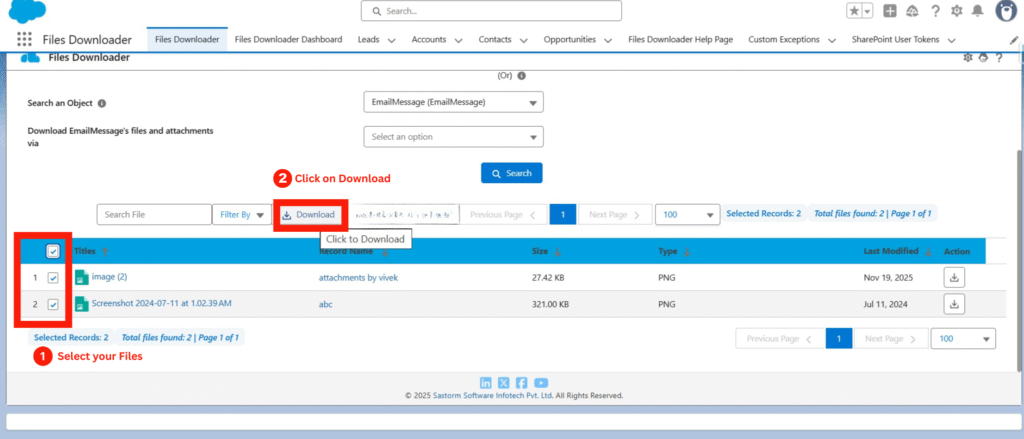
Task: Click the Record Name column header
Action: coord(345,252)
